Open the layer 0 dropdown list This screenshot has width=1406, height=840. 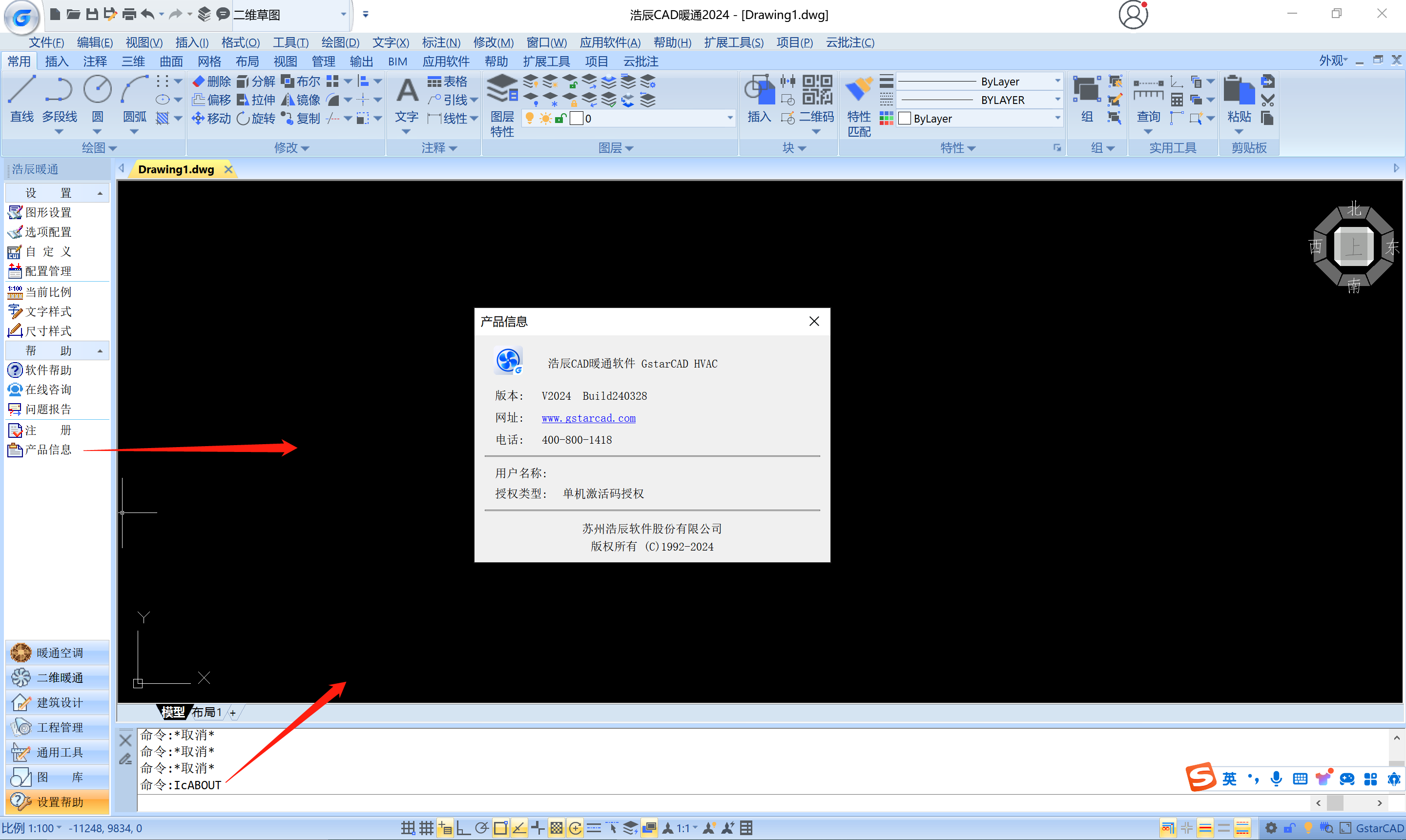(729, 118)
